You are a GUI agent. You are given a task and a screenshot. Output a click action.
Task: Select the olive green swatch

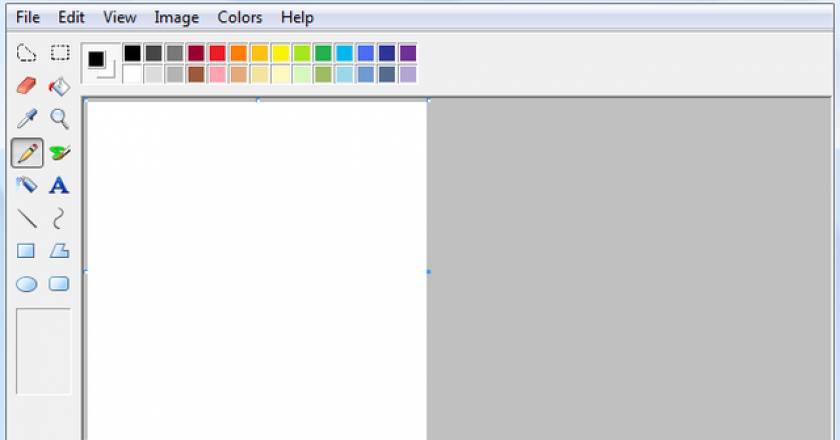point(323,74)
